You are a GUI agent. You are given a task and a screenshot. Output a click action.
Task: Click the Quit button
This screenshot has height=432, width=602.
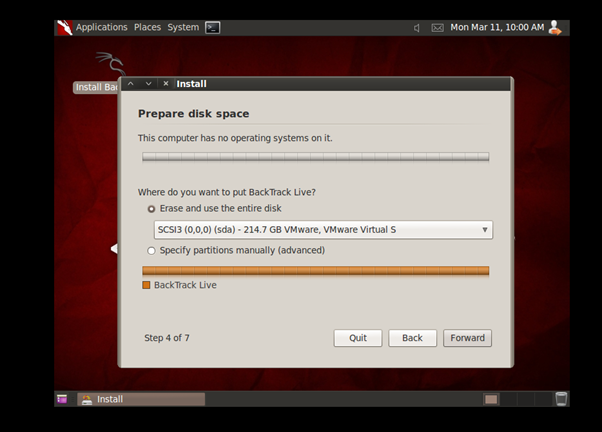click(x=358, y=338)
